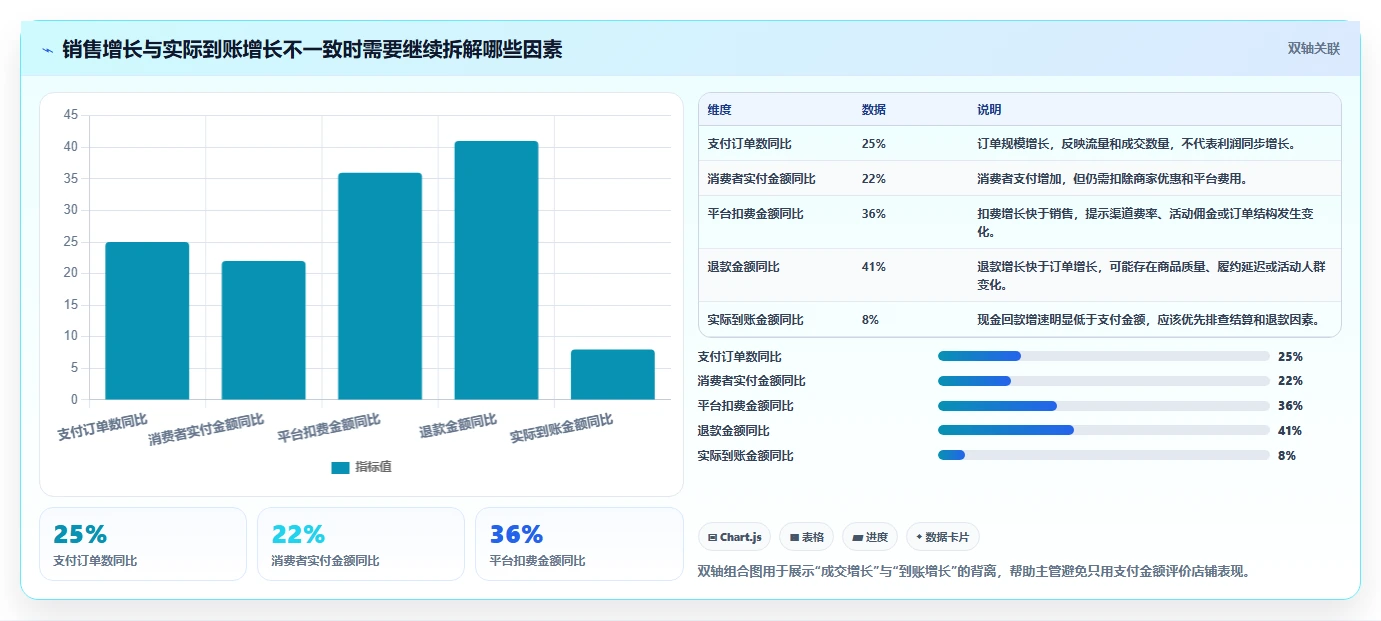Click the 8% label beside the progress bar
The height and width of the screenshot is (621, 1381).
click(1287, 456)
